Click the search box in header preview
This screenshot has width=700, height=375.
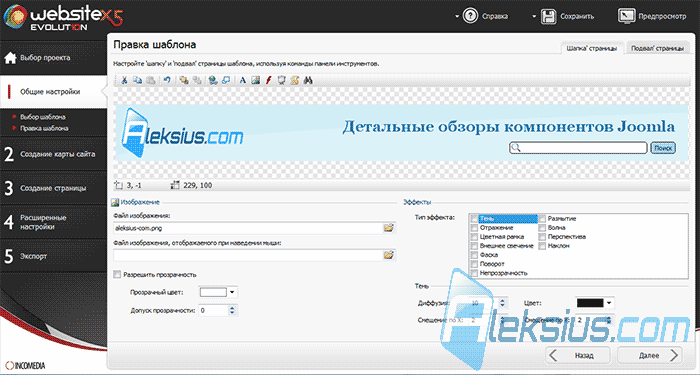tap(578, 148)
